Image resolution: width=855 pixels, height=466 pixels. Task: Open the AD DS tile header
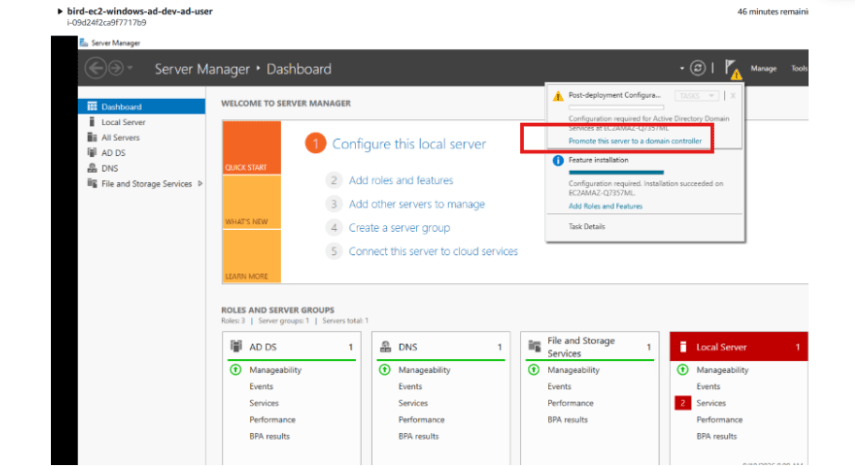tap(291, 347)
